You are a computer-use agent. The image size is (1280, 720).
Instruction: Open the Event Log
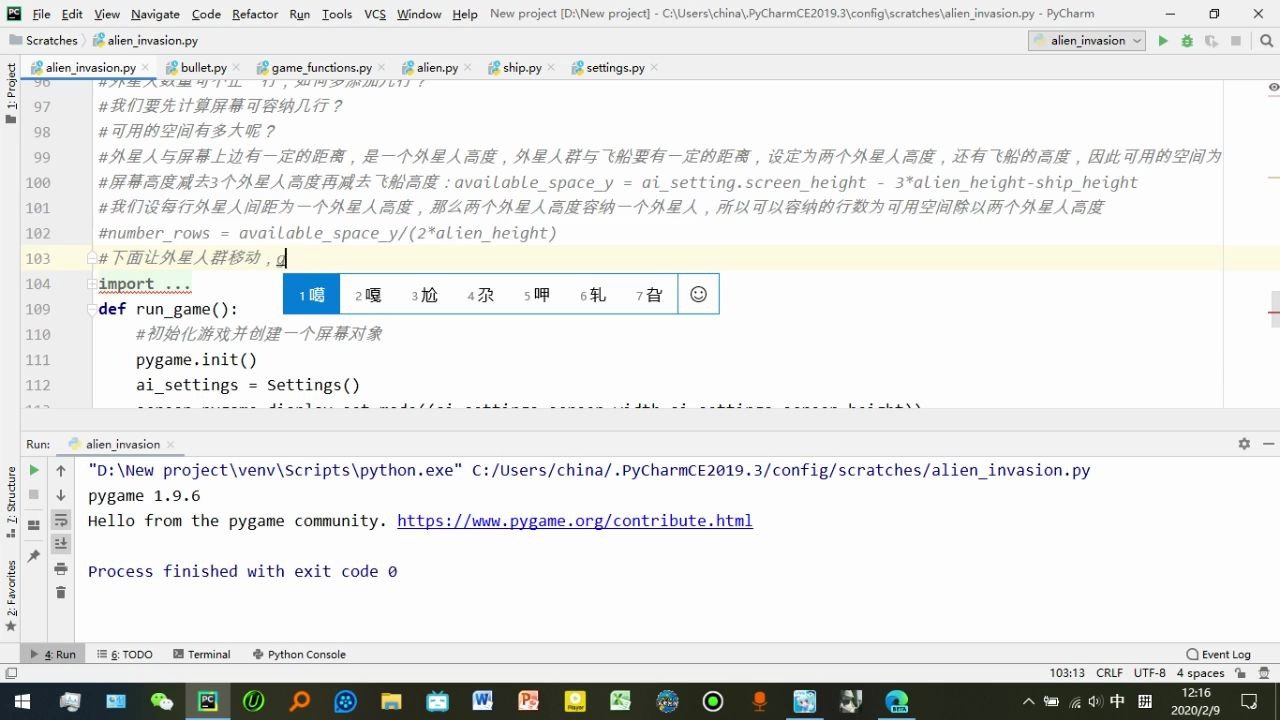pos(1220,654)
